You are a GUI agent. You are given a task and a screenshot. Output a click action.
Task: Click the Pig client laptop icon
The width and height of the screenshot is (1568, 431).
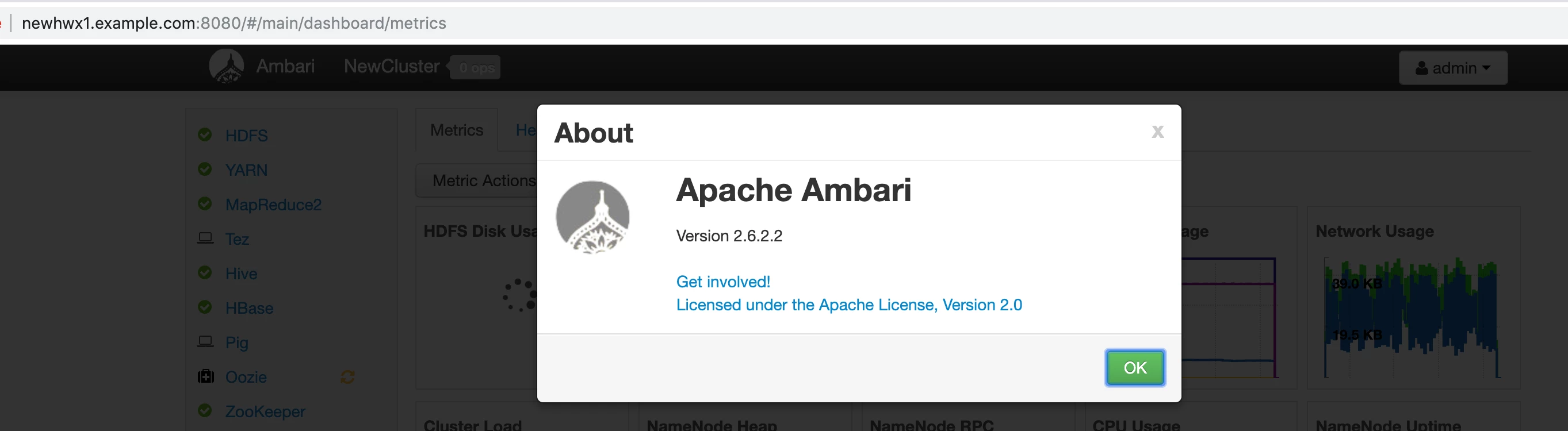point(205,341)
